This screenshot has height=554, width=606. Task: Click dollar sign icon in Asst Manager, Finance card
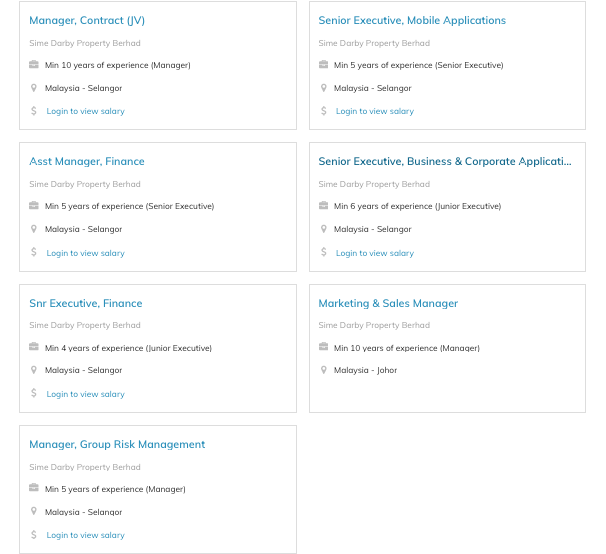click(34, 253)
